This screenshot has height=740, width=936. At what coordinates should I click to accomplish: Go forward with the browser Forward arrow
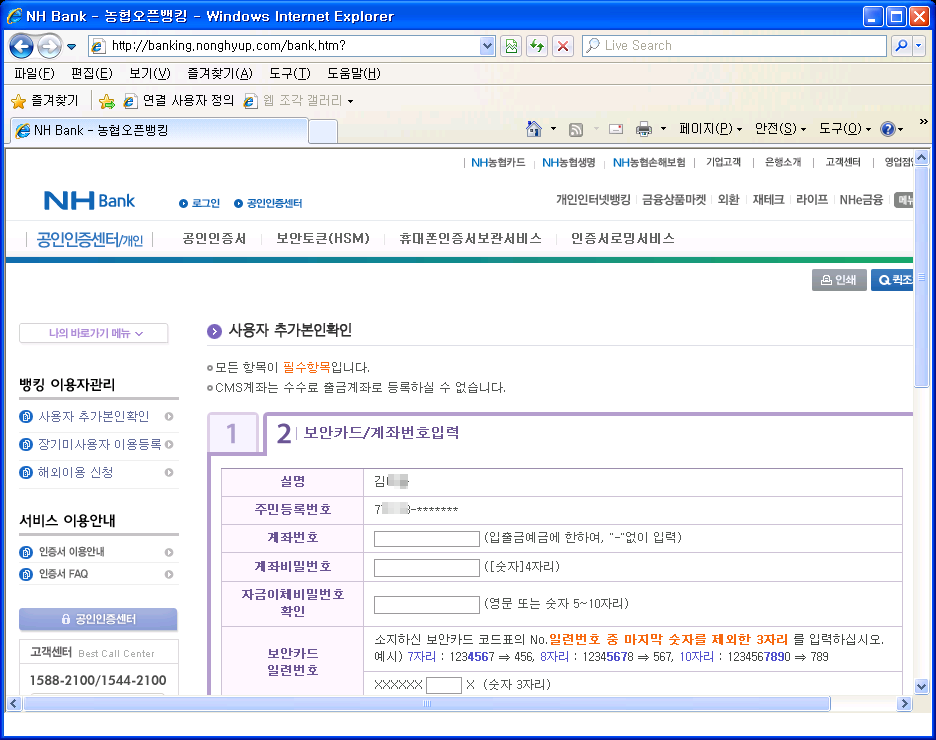pyautogui.click(x=50, y=46)
